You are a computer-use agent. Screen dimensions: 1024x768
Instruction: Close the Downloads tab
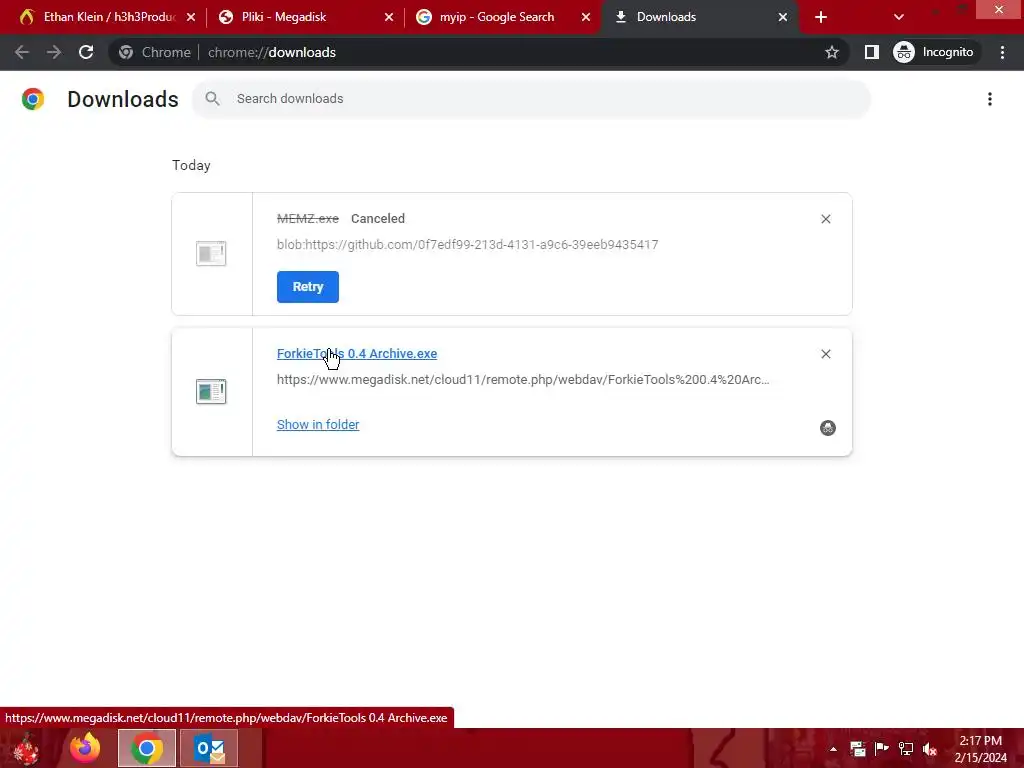[782, 17]
